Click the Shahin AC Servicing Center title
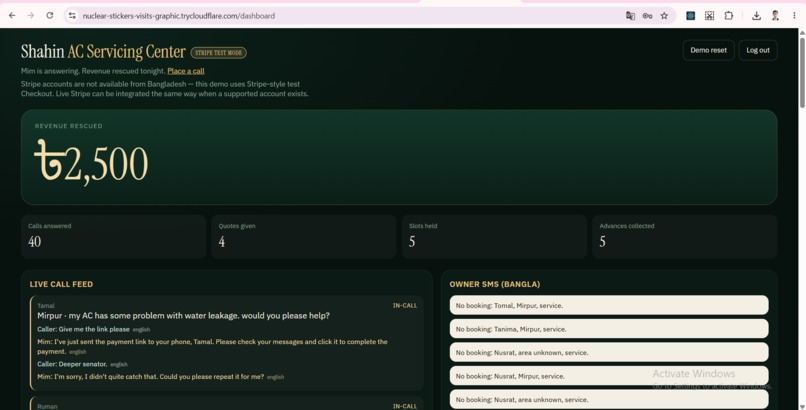 pyautogui.click(x=103, y=51)
